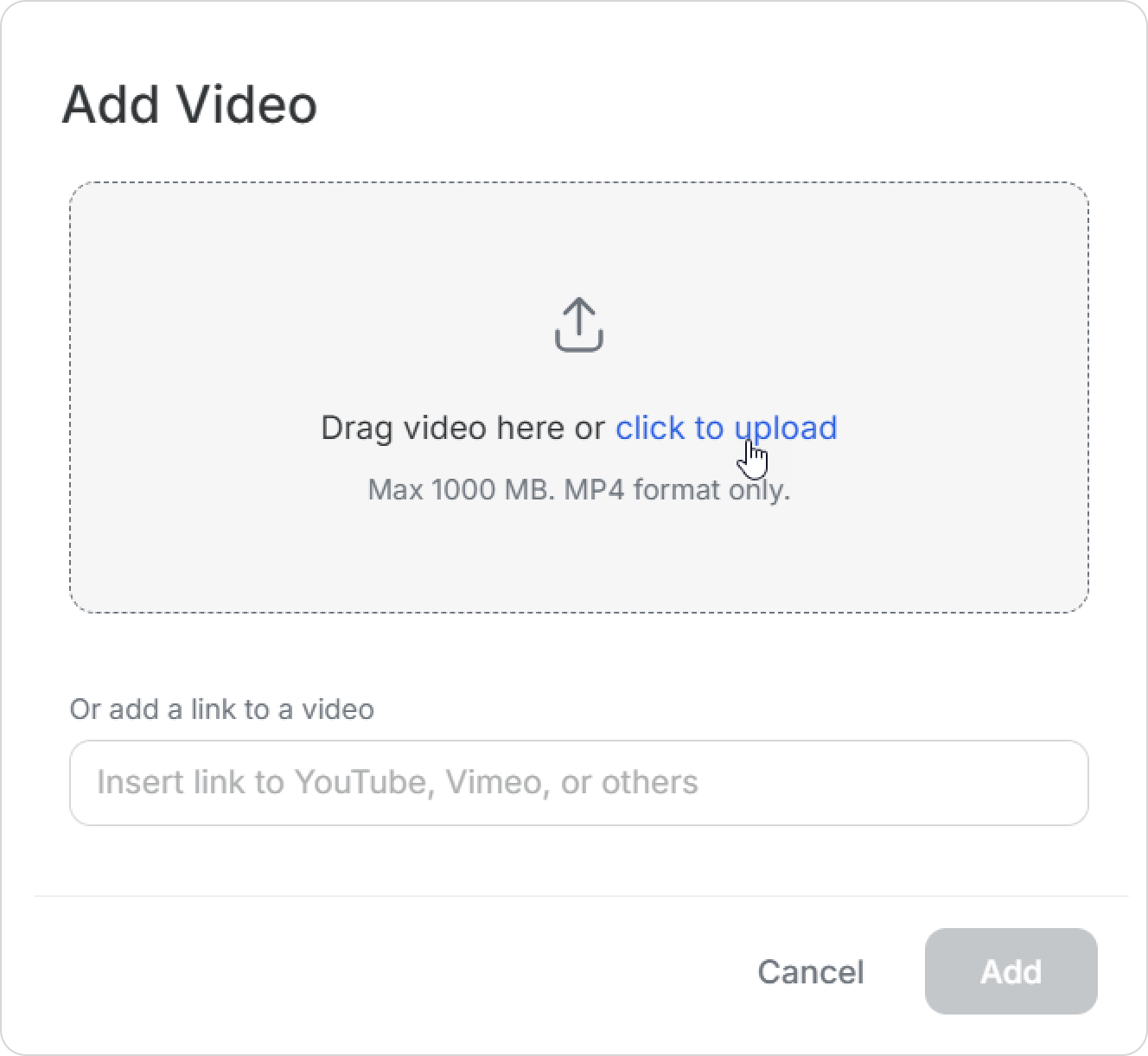Click the word "upload" in blue text

coord(786,428)
